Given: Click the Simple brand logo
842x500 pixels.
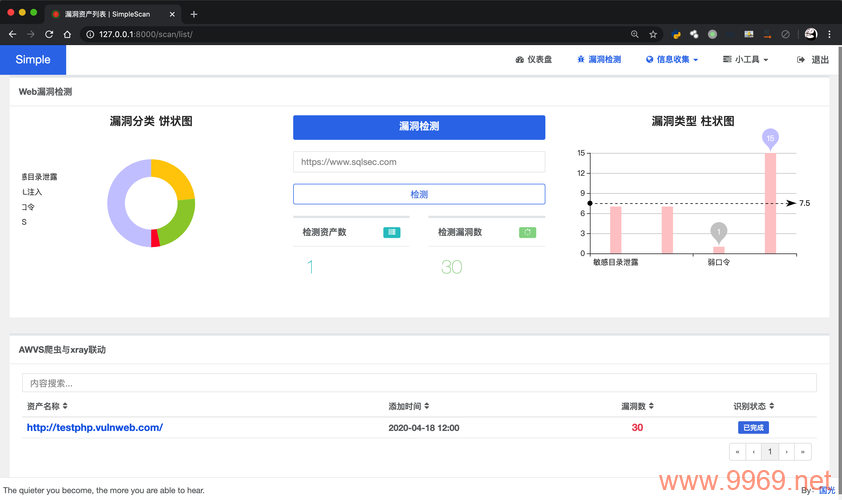Looking at the screenshot, I should click(x=33, y=60).
